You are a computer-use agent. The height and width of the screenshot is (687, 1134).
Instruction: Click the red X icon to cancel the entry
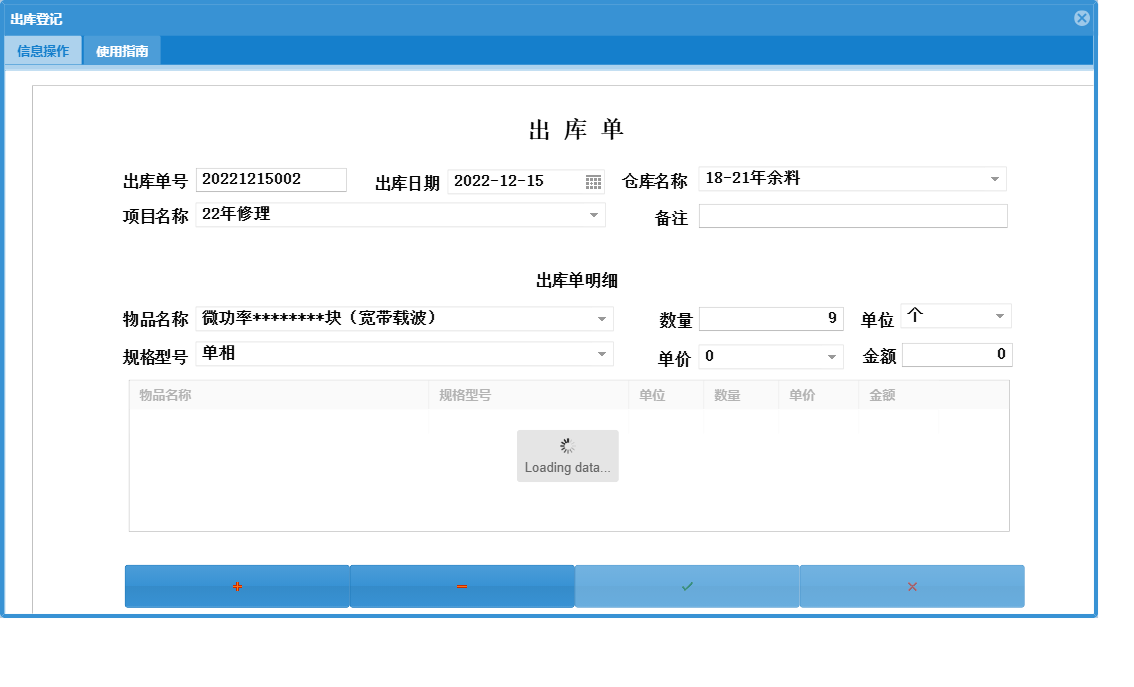tap(912, 586)
